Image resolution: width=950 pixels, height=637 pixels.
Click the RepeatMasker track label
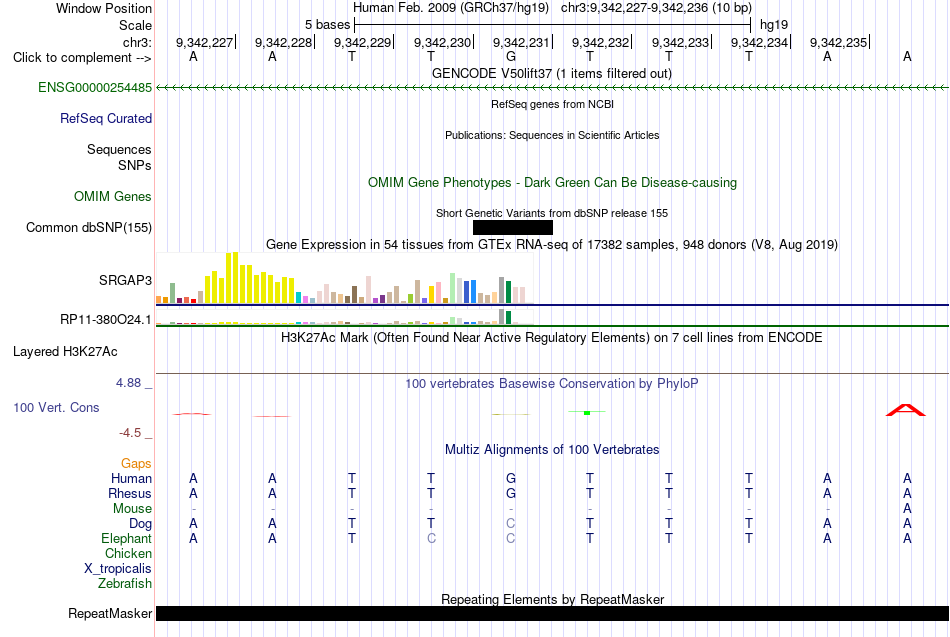[x=110, y=613]
